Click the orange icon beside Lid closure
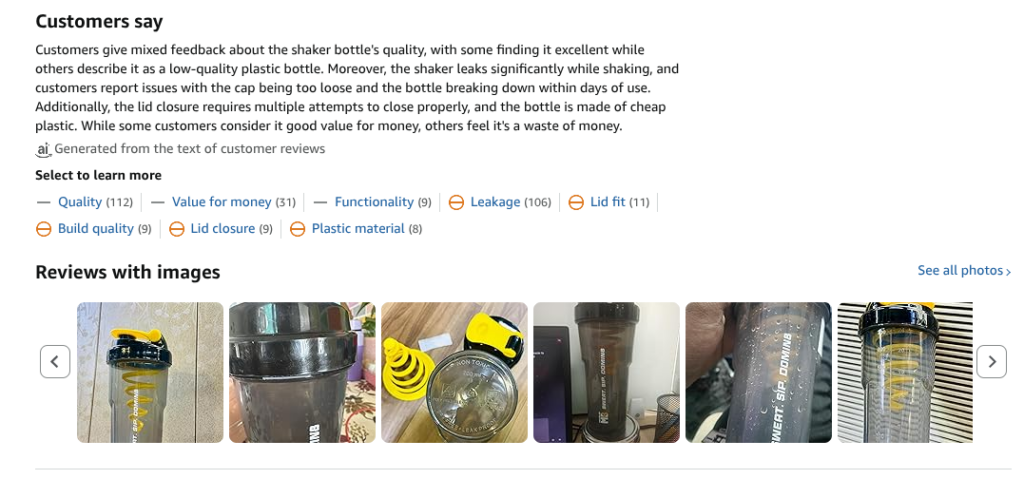Screen dimensions: 1024x479 tap(176, 229)
